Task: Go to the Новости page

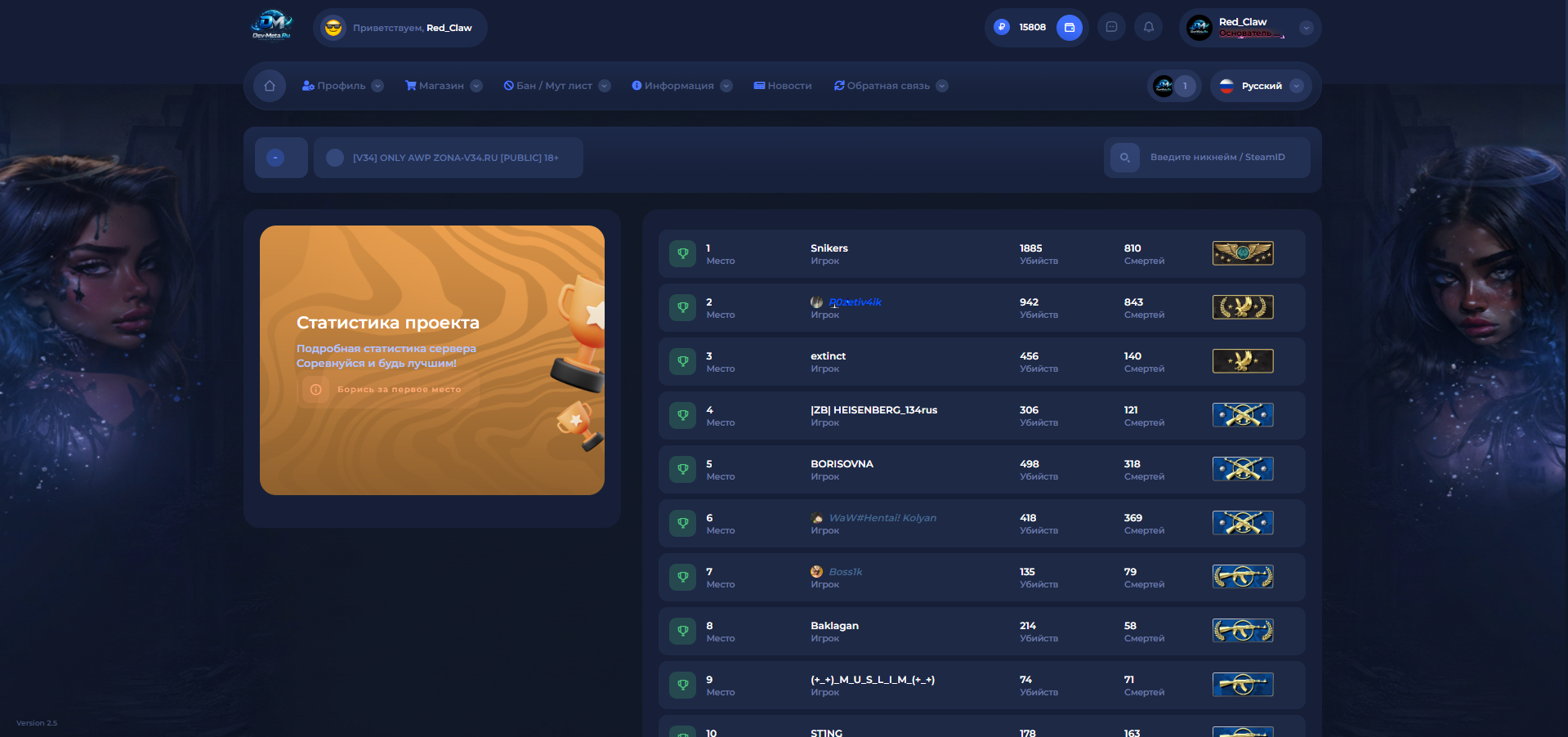Action: (782, 86)
